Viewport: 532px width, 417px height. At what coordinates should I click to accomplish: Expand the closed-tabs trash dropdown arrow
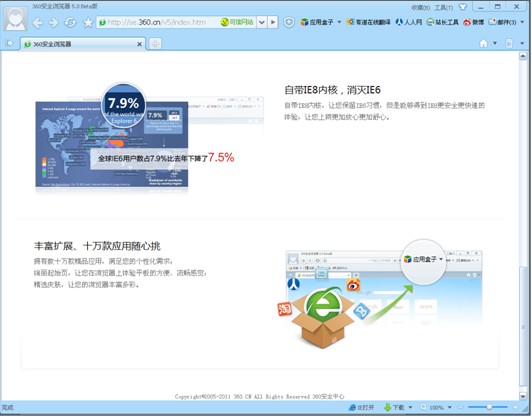522,43
